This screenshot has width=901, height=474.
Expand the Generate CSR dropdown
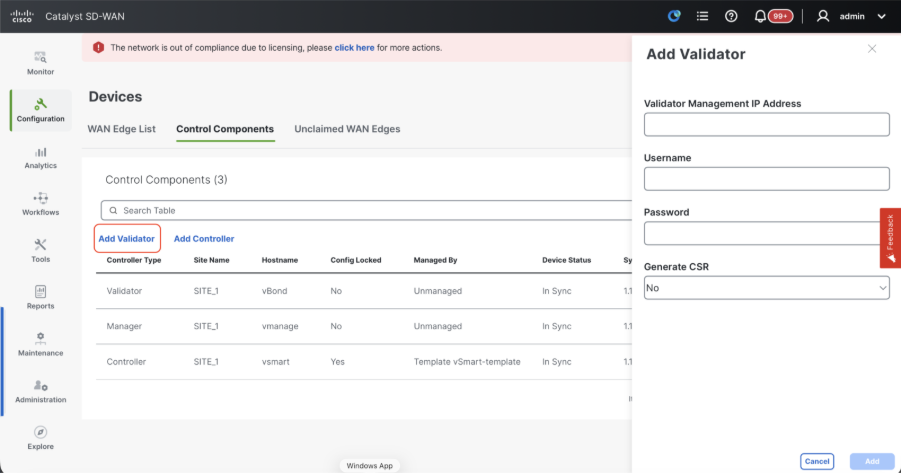[x=766, y=288]
